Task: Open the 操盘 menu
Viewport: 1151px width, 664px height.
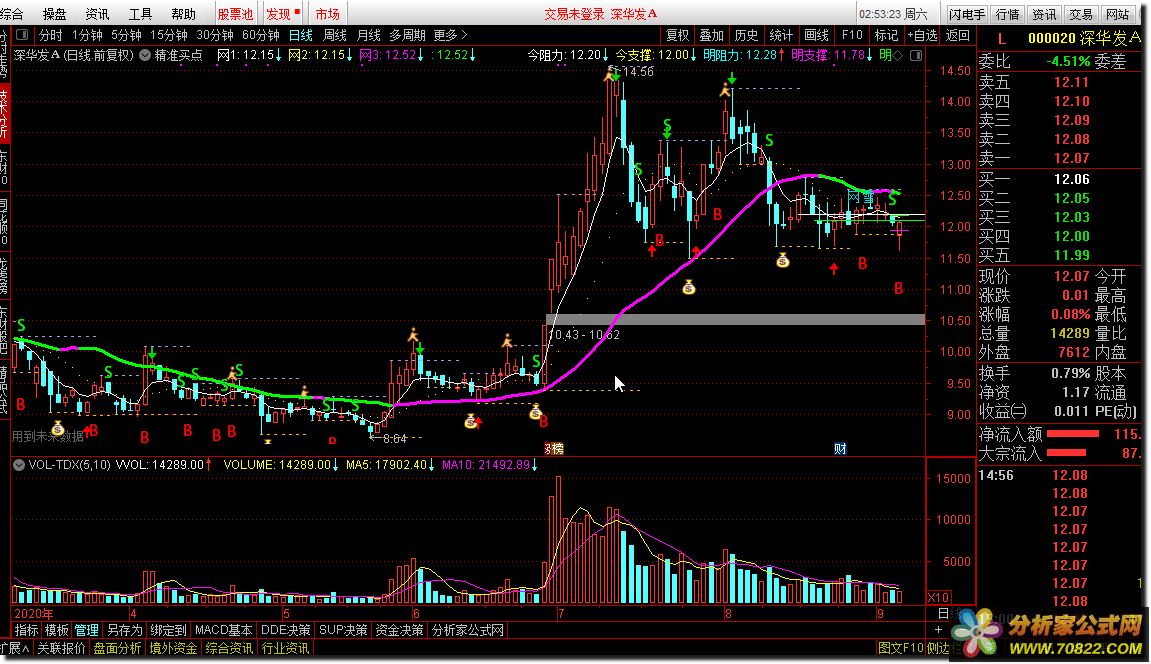Action: [x=54, y=13]
